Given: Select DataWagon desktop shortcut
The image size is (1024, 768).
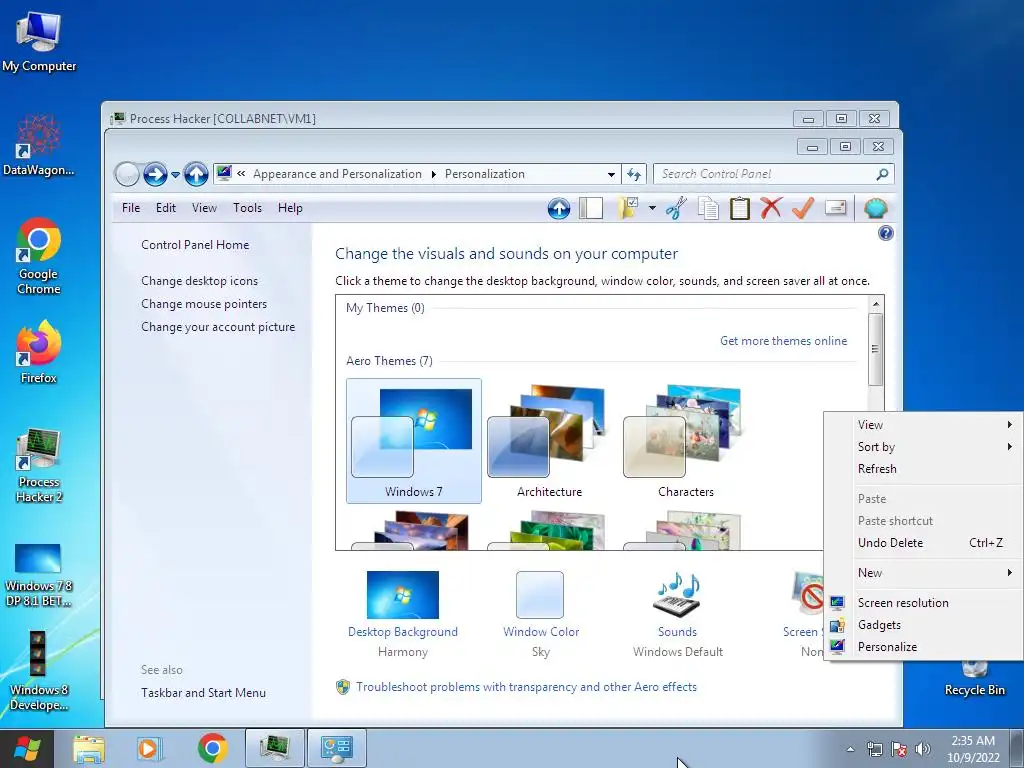Looking at the screenshot, I should click(x=39, y=144).
